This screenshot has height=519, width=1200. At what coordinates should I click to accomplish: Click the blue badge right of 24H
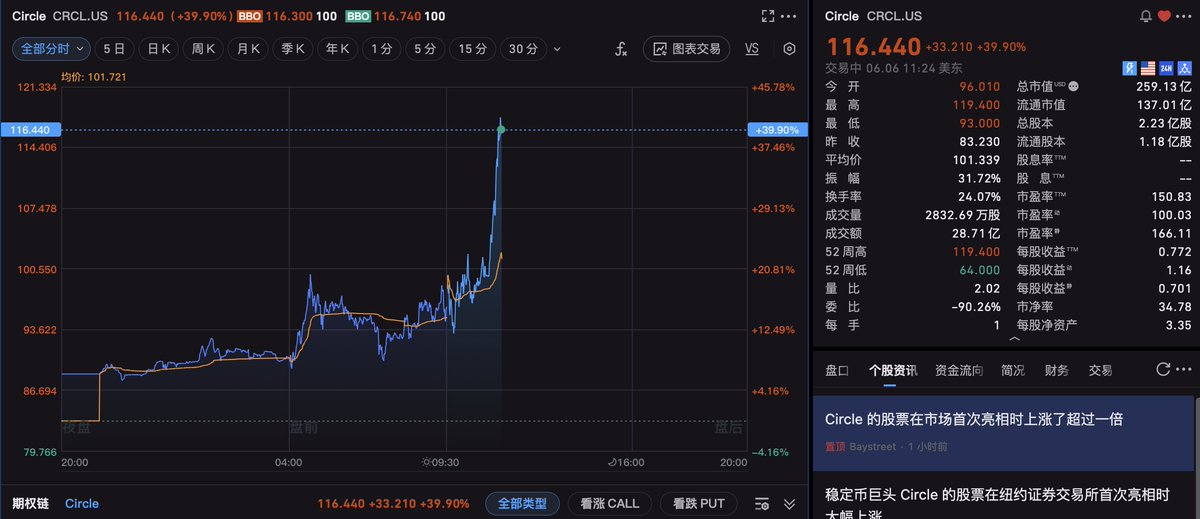pyautogui.click(x=1184, y=67)
